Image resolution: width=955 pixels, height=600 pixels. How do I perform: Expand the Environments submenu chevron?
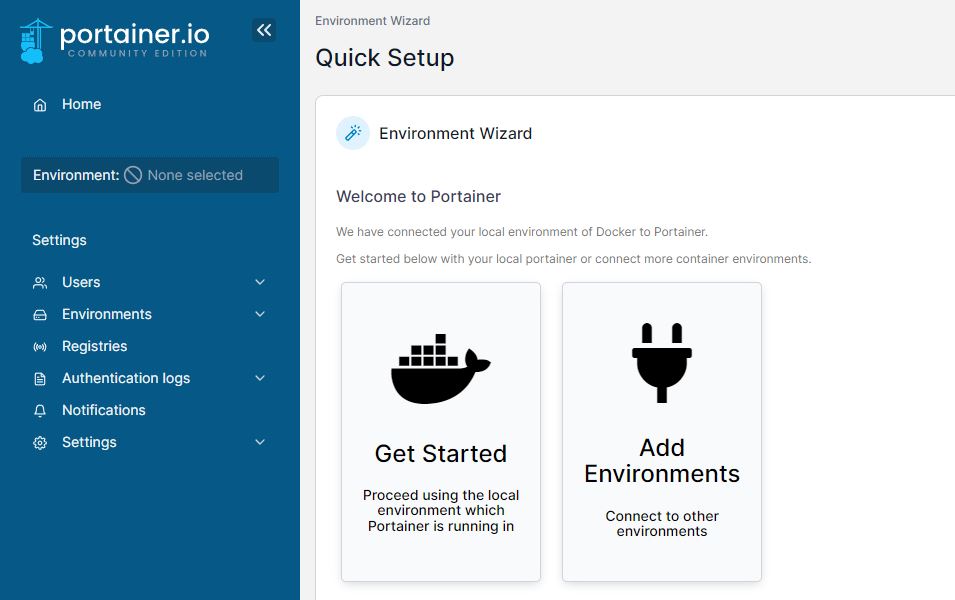click(260, 314)
